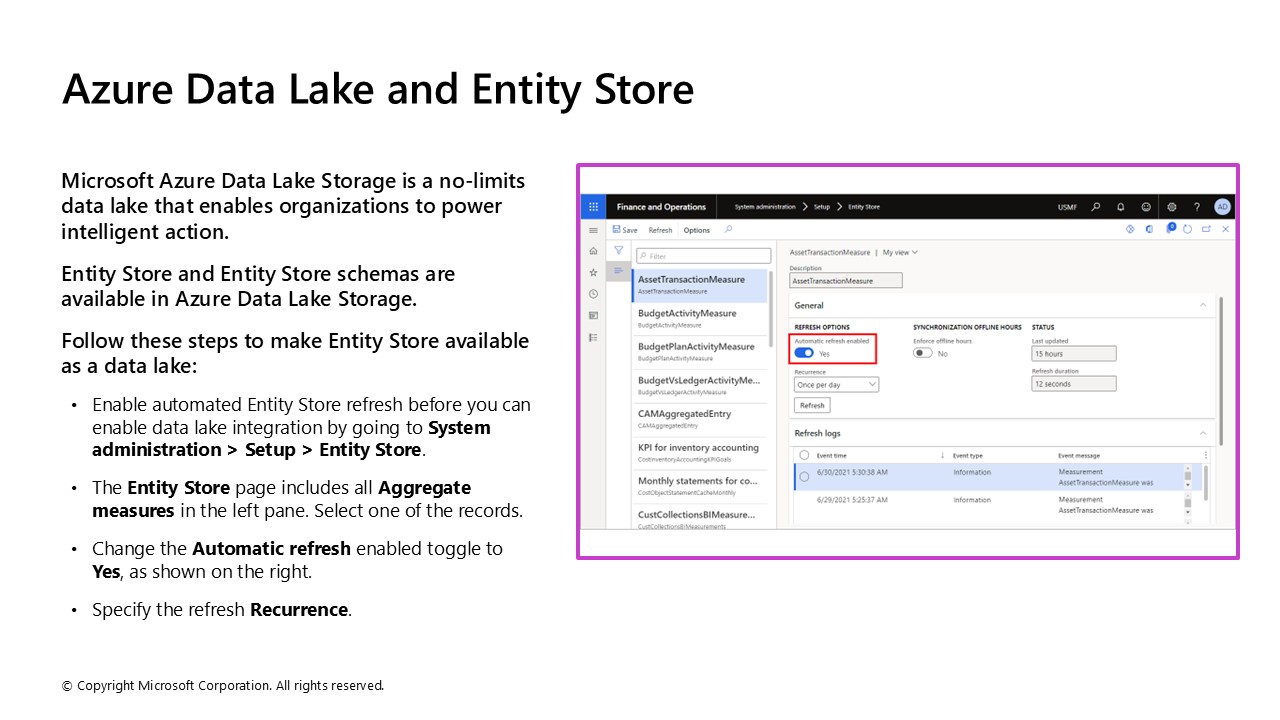Open the notifications bell icon
Screen dimensions: 1280x720
pos(1120,206)
